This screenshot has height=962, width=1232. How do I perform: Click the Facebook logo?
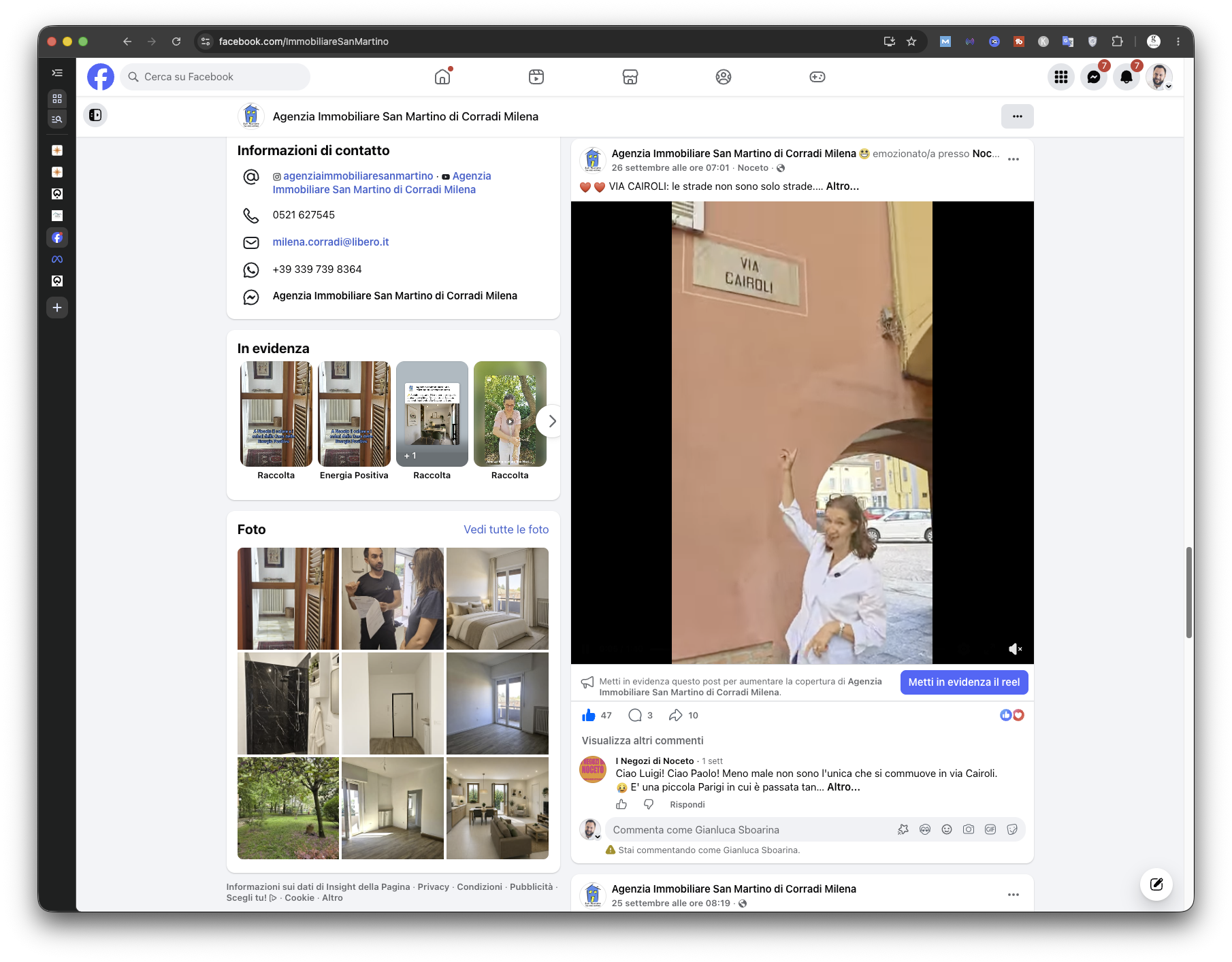pos(101,77)
